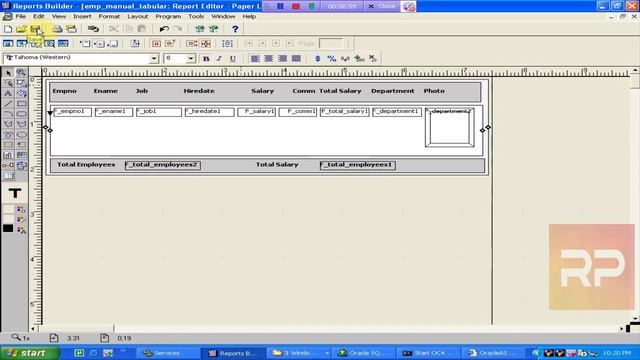
Task: Open Text Color picker in palette
Action: click(x=21, y=230)
